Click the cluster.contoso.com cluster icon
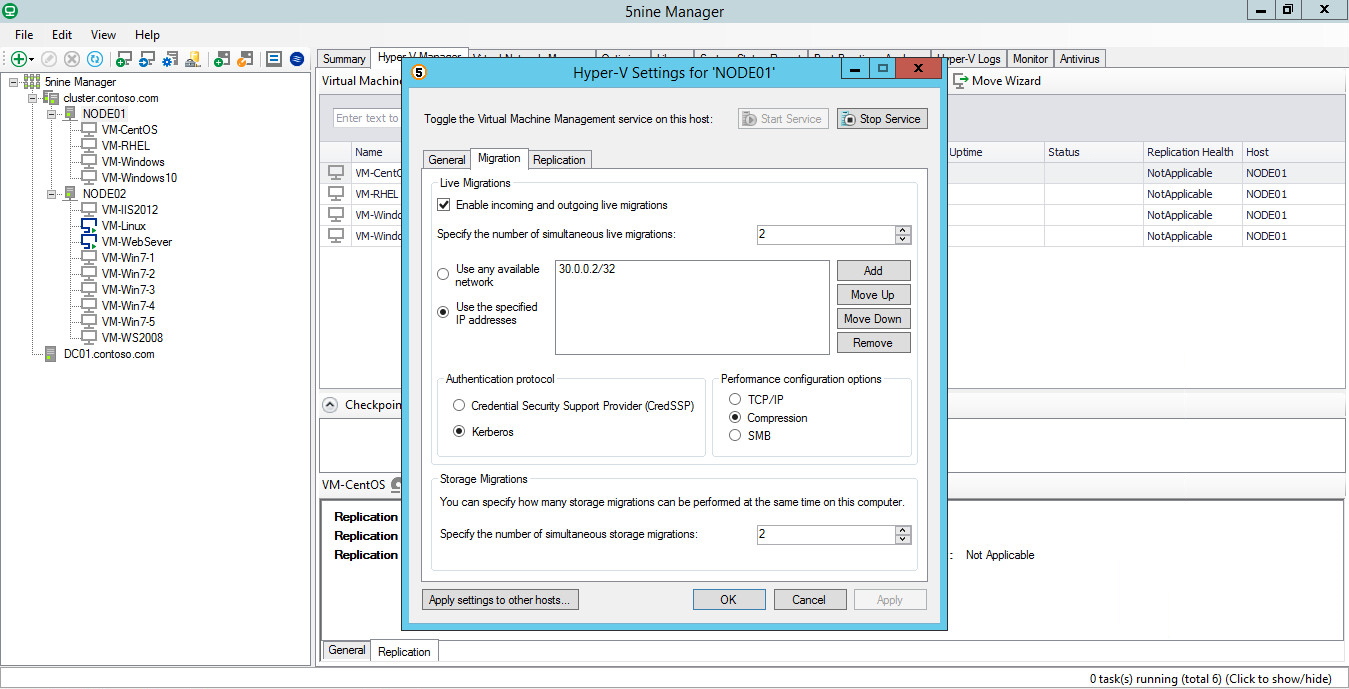Image resolution: width=1349 pixels, height=689 pixels. (51, 98)
